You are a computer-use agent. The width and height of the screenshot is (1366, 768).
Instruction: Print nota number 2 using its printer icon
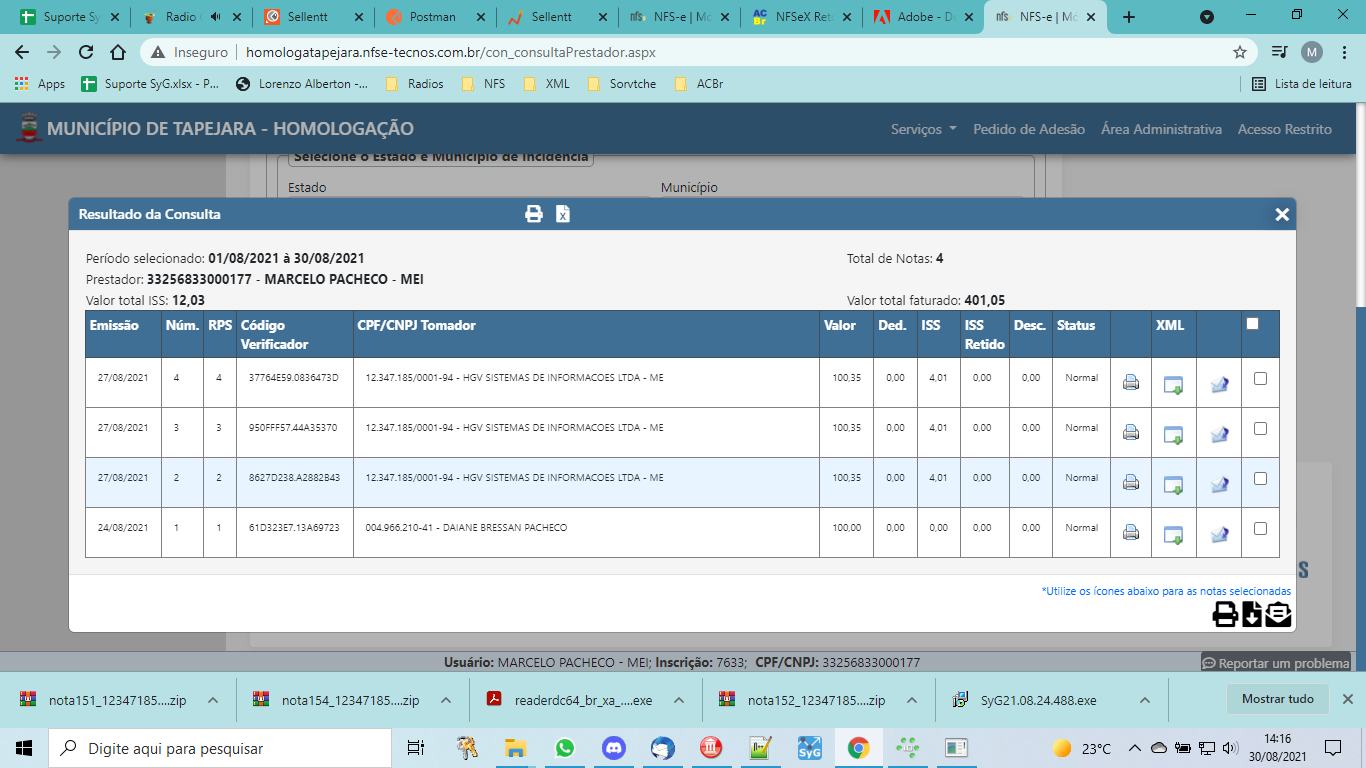(1131, 482)
